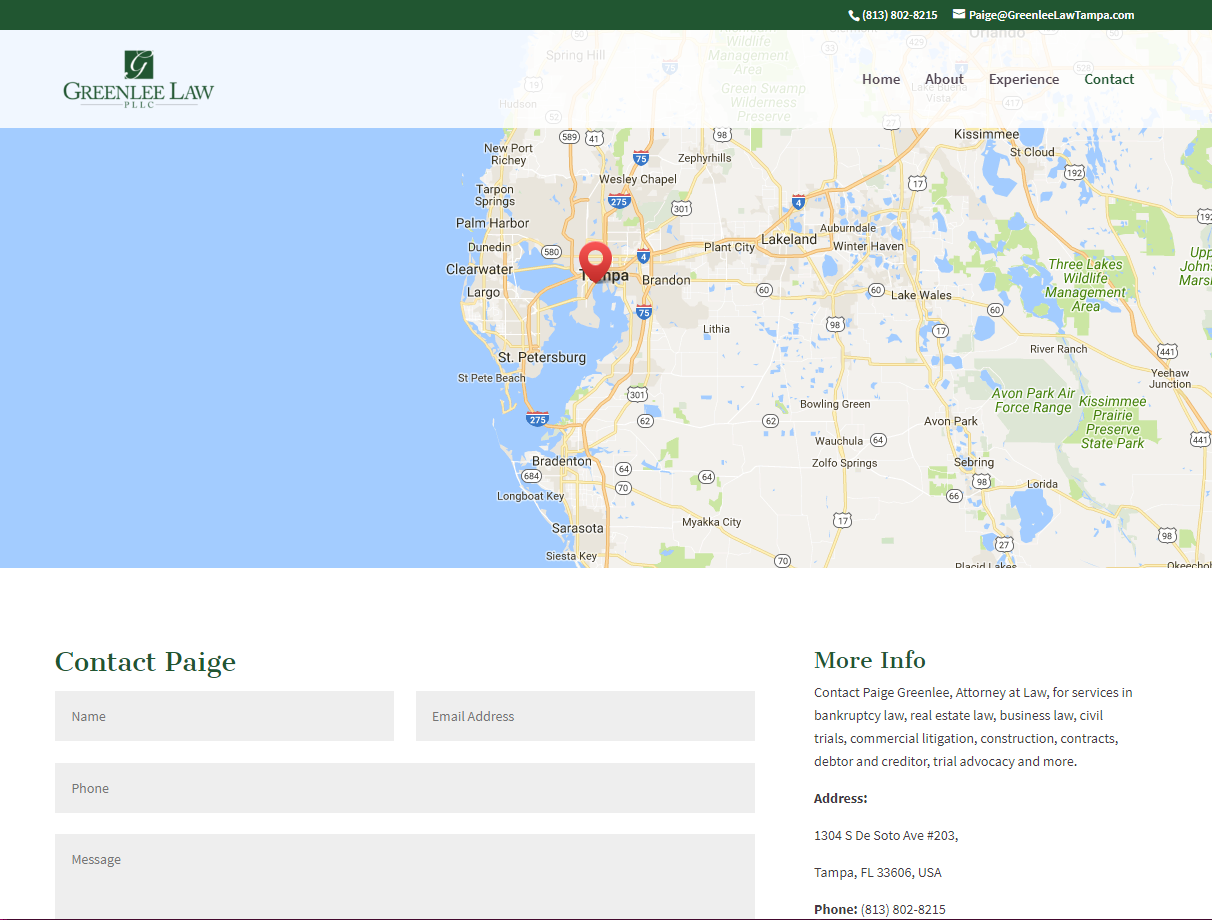Click the Clearwater map label
The image size is (1212, 920).
[x=479, y=269]
